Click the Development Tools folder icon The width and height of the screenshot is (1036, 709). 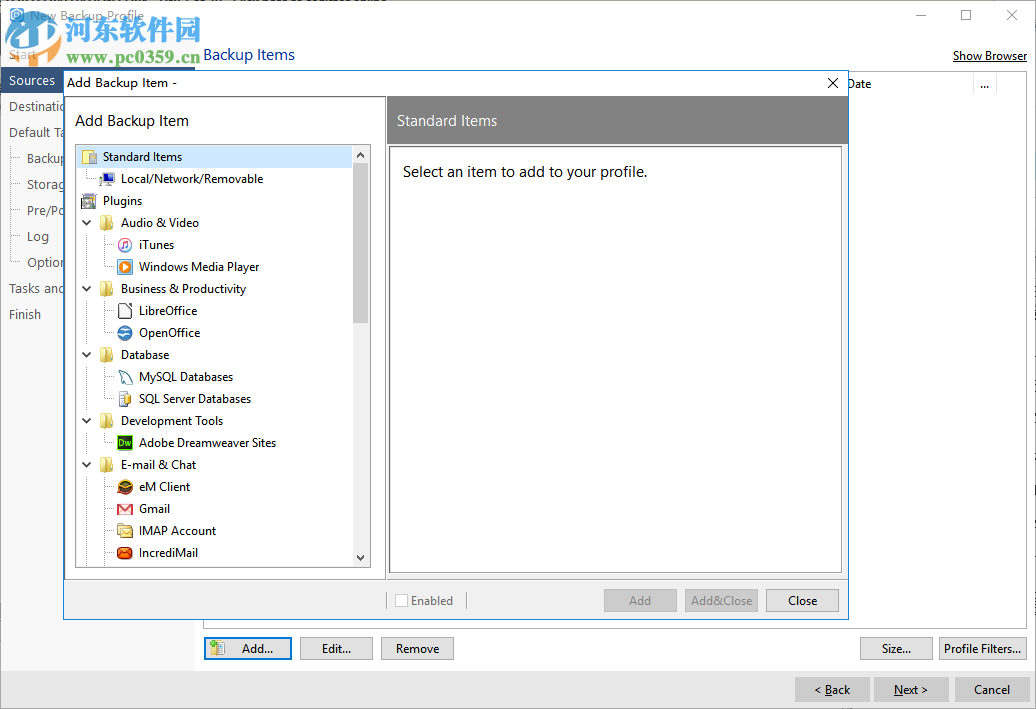coord(106,421)
